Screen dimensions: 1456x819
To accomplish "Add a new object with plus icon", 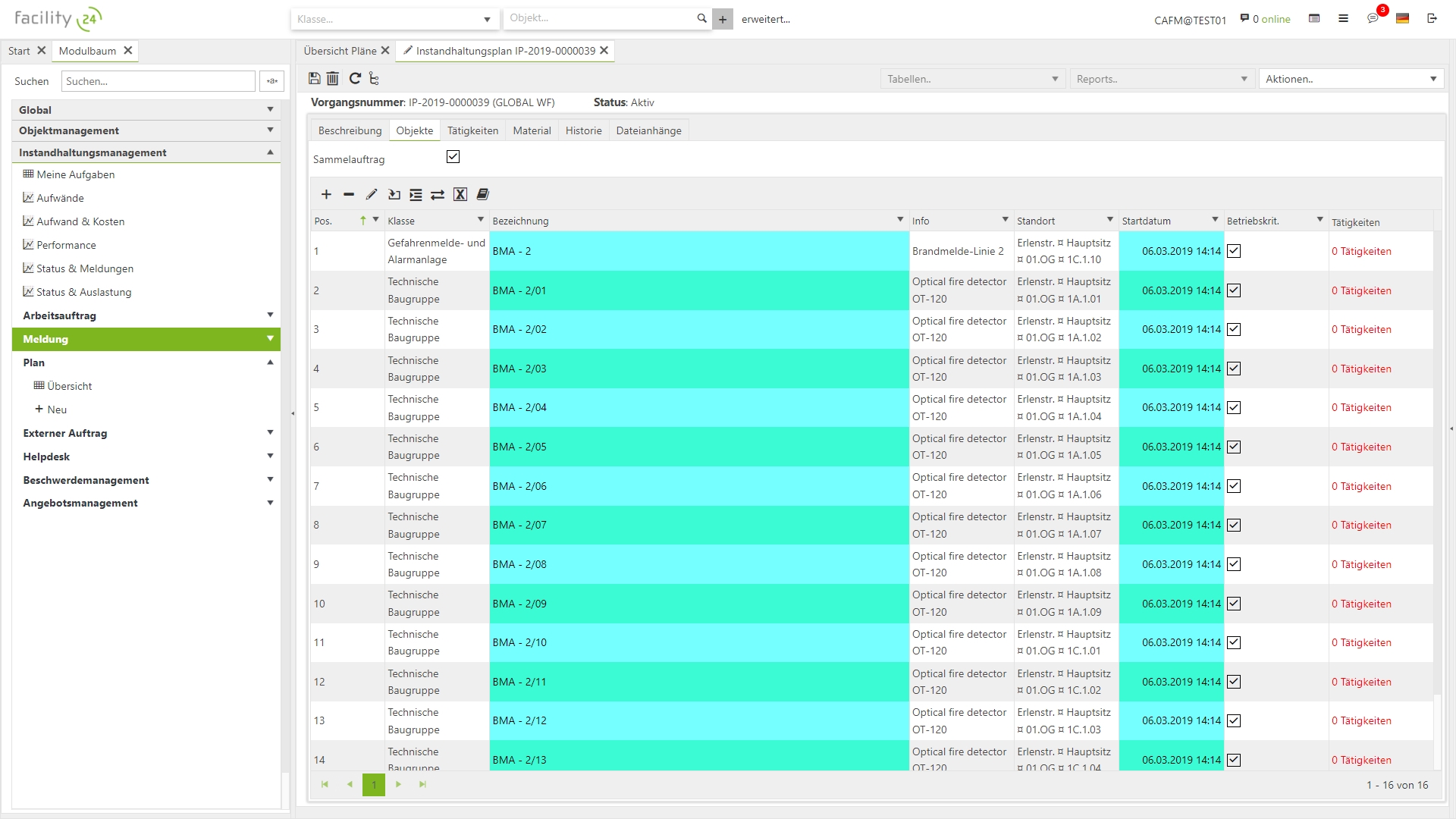I will [x=326, y=195].
